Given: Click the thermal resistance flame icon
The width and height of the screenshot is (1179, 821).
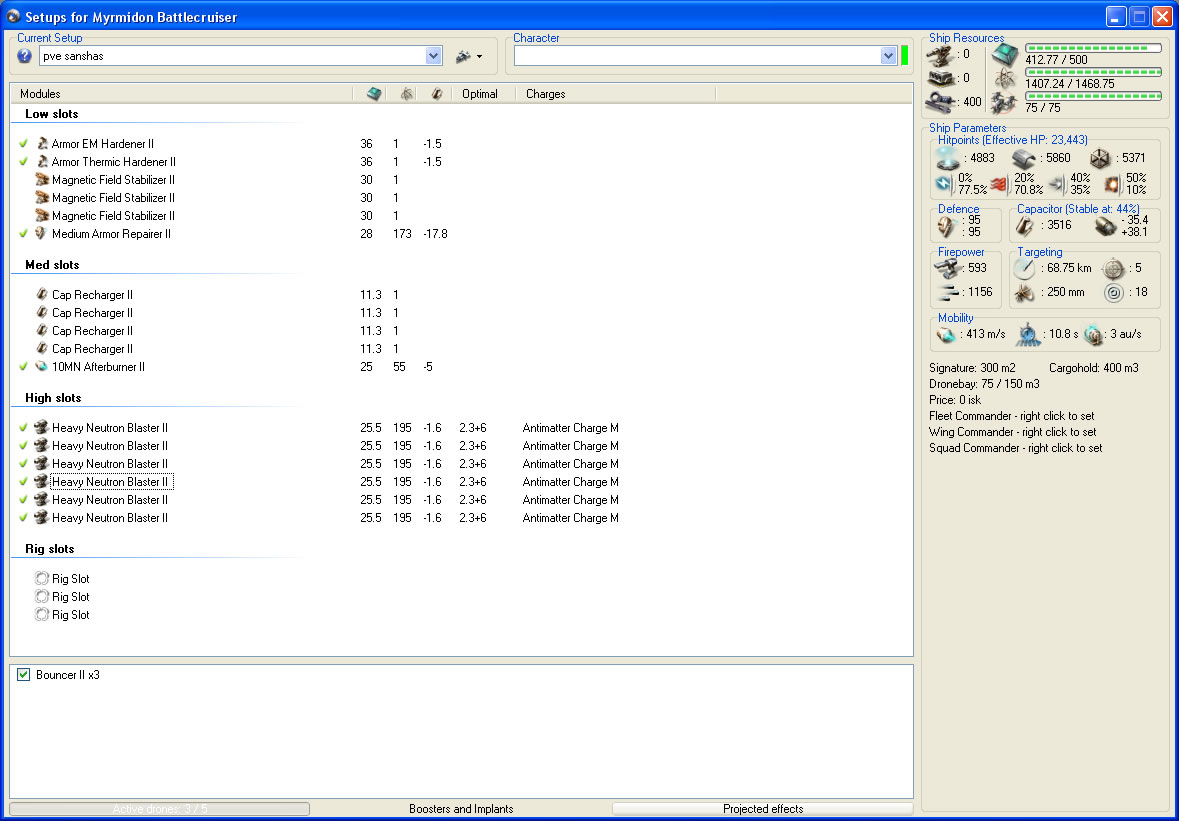Looking at the screenshot, I should (x=999, y=184).
